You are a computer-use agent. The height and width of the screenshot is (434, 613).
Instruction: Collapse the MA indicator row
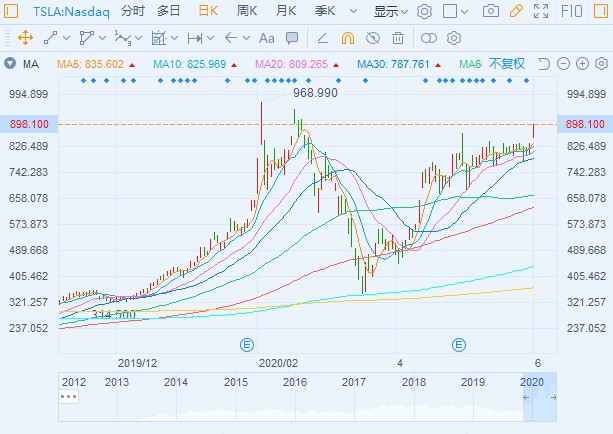11,64
